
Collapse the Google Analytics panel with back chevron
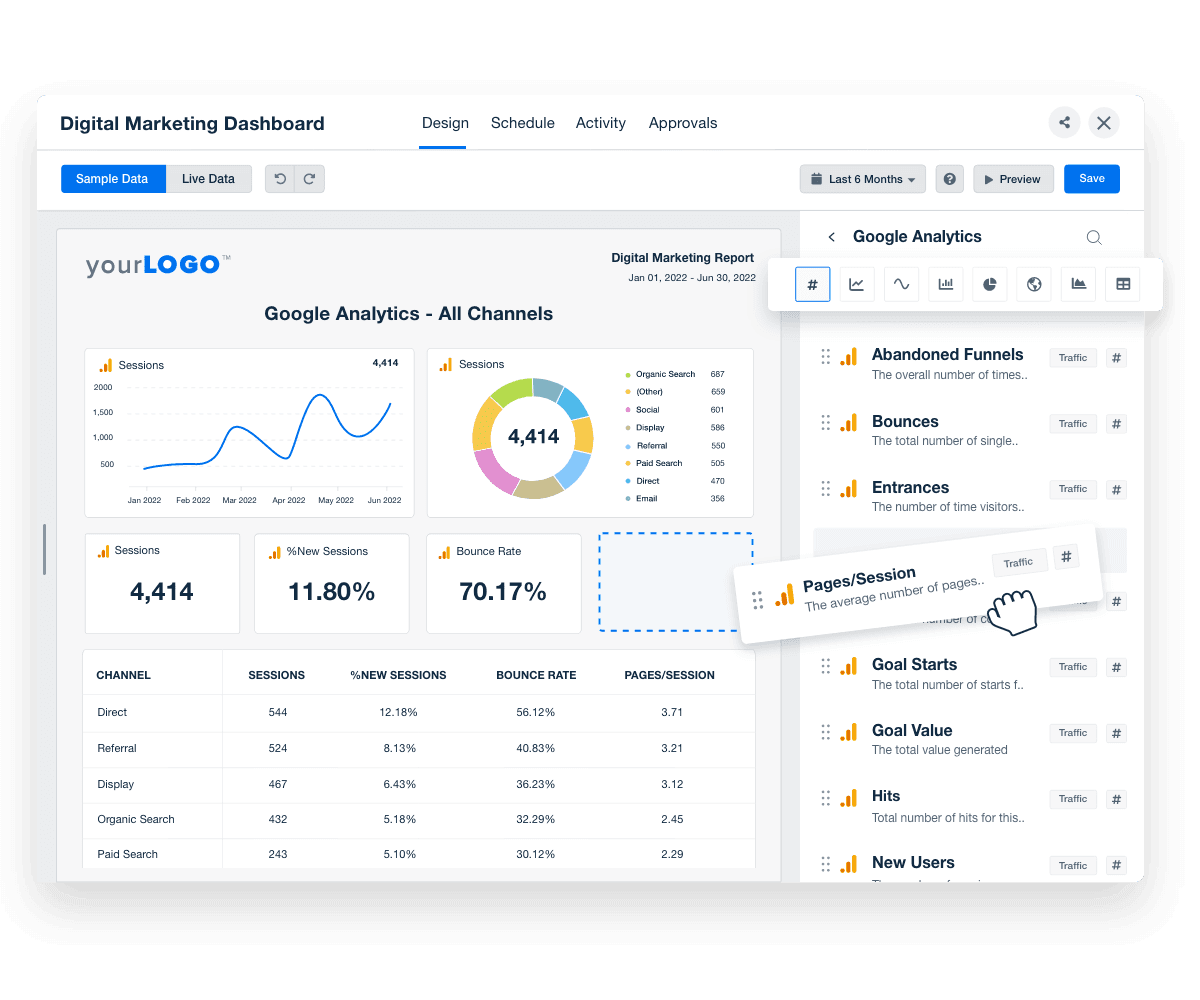click(831, 237)
